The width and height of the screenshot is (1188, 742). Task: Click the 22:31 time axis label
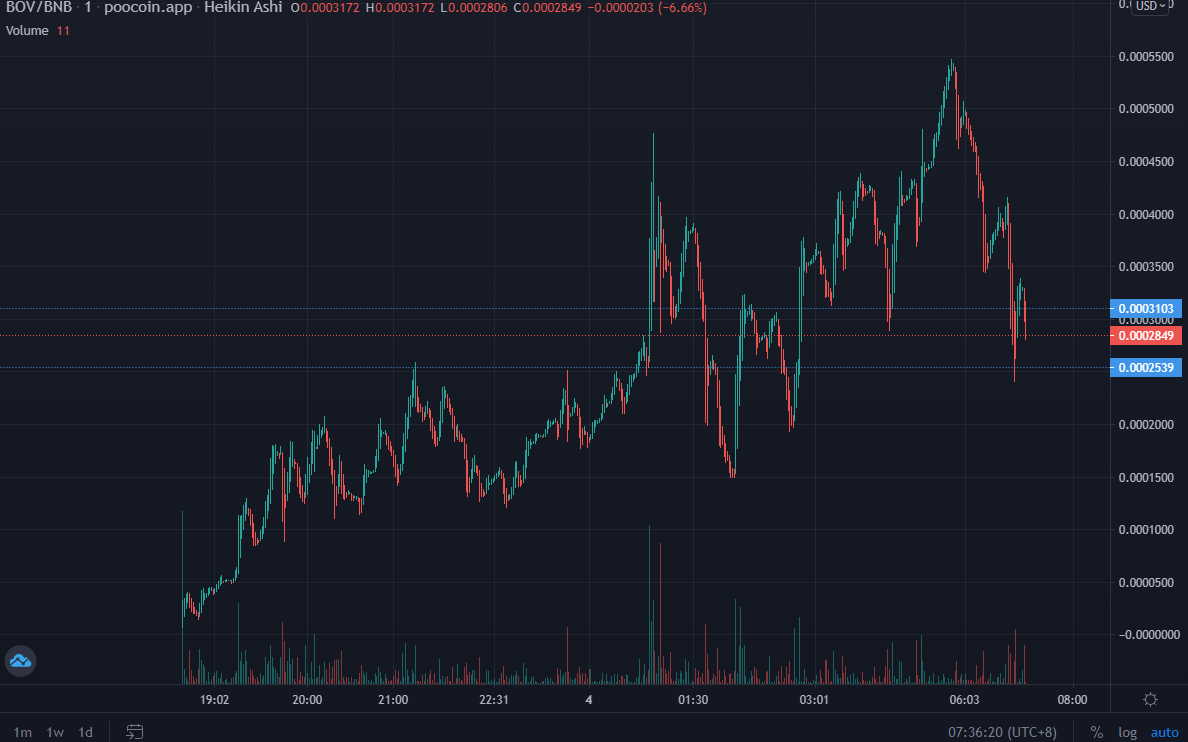click(493, 700)
